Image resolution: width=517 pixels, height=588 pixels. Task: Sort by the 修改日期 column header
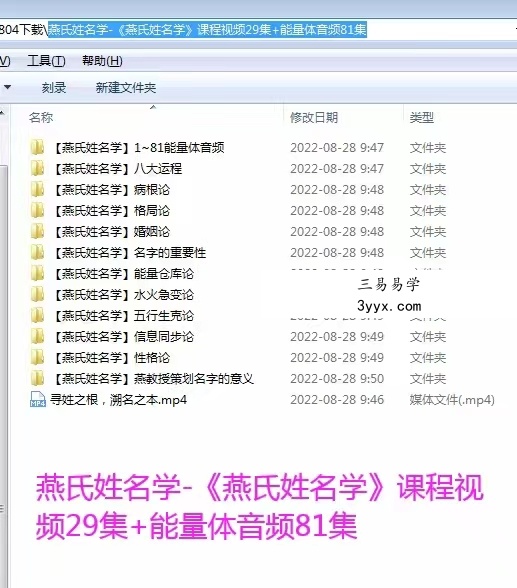[314, 118]
